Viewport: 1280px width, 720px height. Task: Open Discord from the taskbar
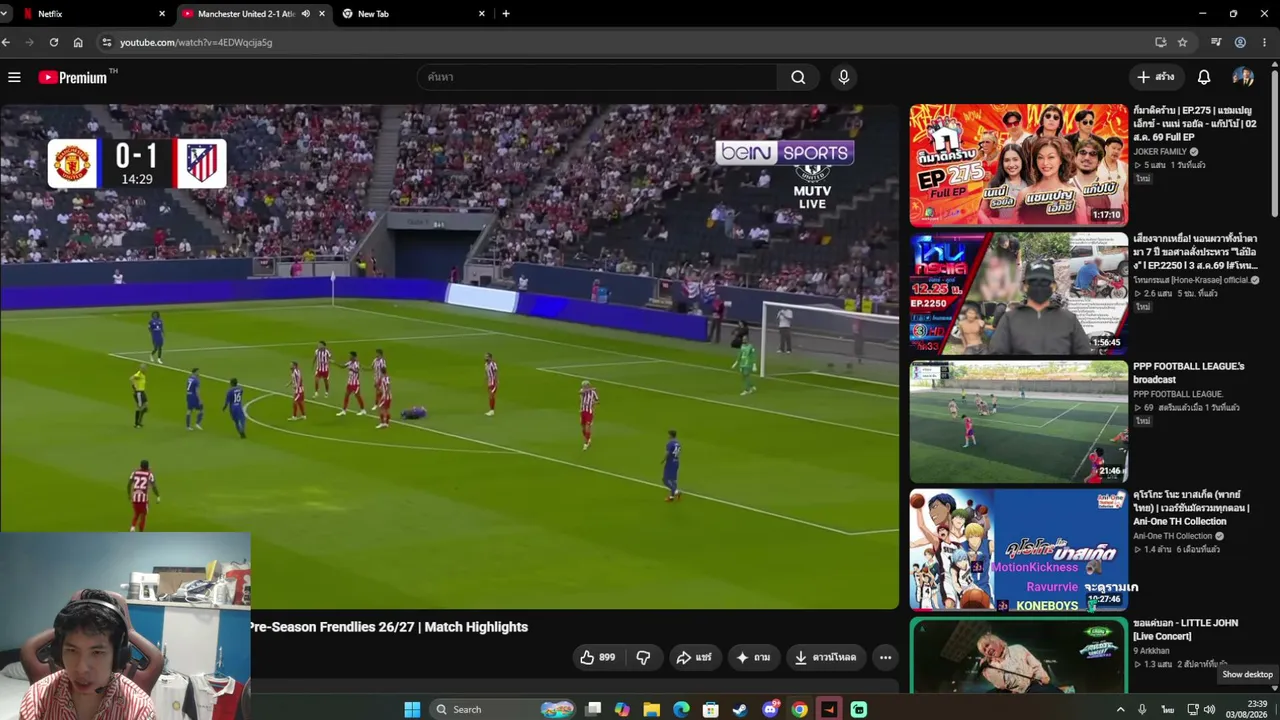click(770, 709)
